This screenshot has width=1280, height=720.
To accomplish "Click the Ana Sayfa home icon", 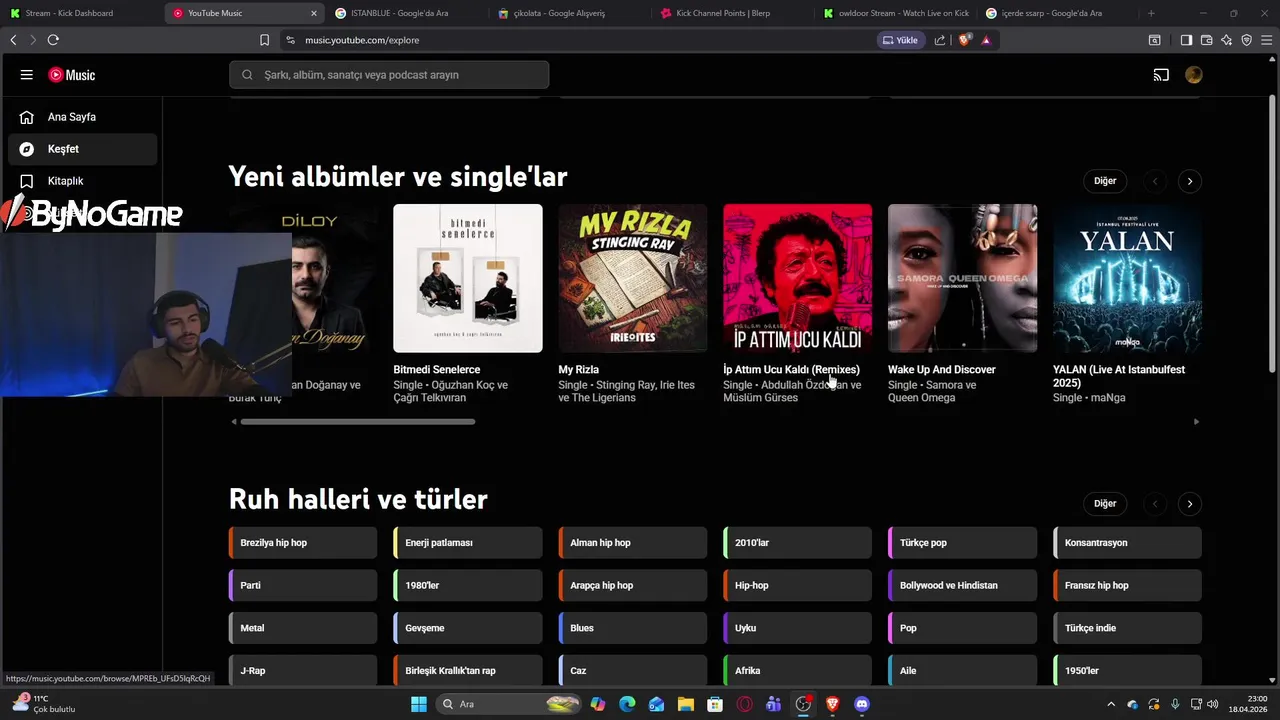I will 27,117.
